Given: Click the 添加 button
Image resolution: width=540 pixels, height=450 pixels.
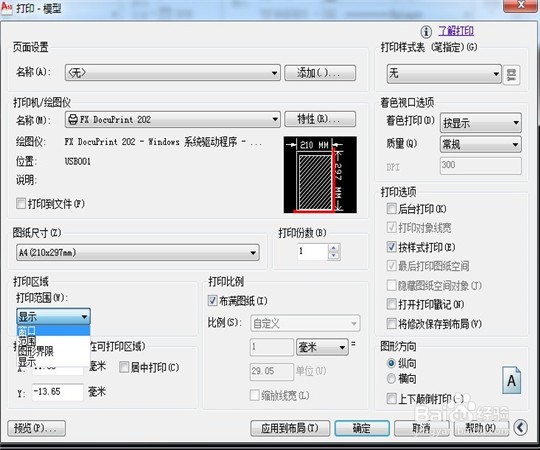Looking at the screenshot, I should (320, 73).
